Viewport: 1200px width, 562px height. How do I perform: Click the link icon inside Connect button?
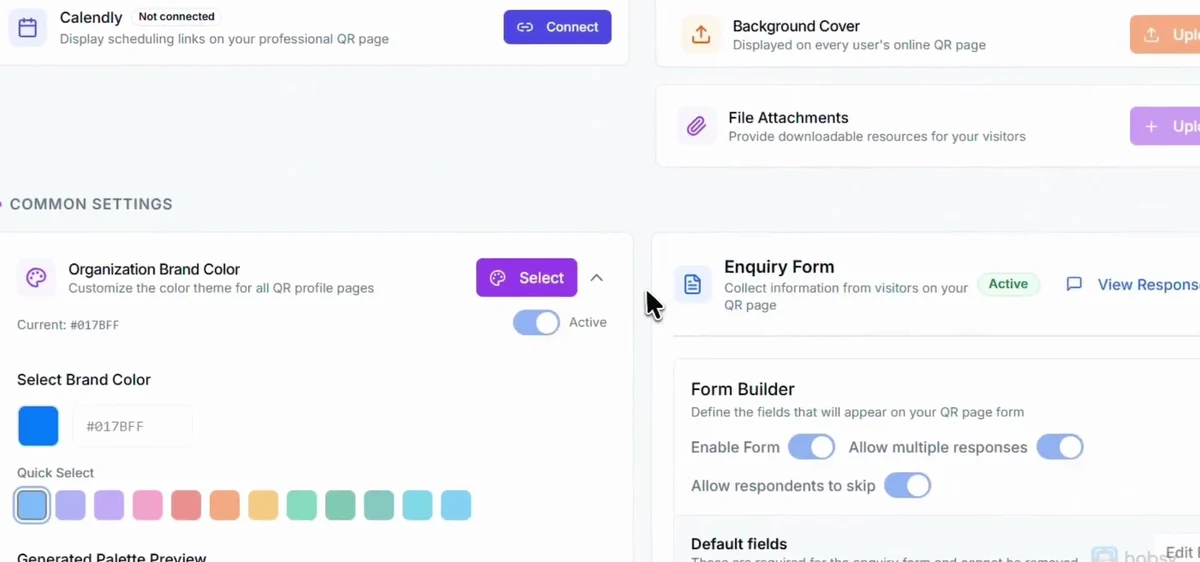click(x=525, y=27)
